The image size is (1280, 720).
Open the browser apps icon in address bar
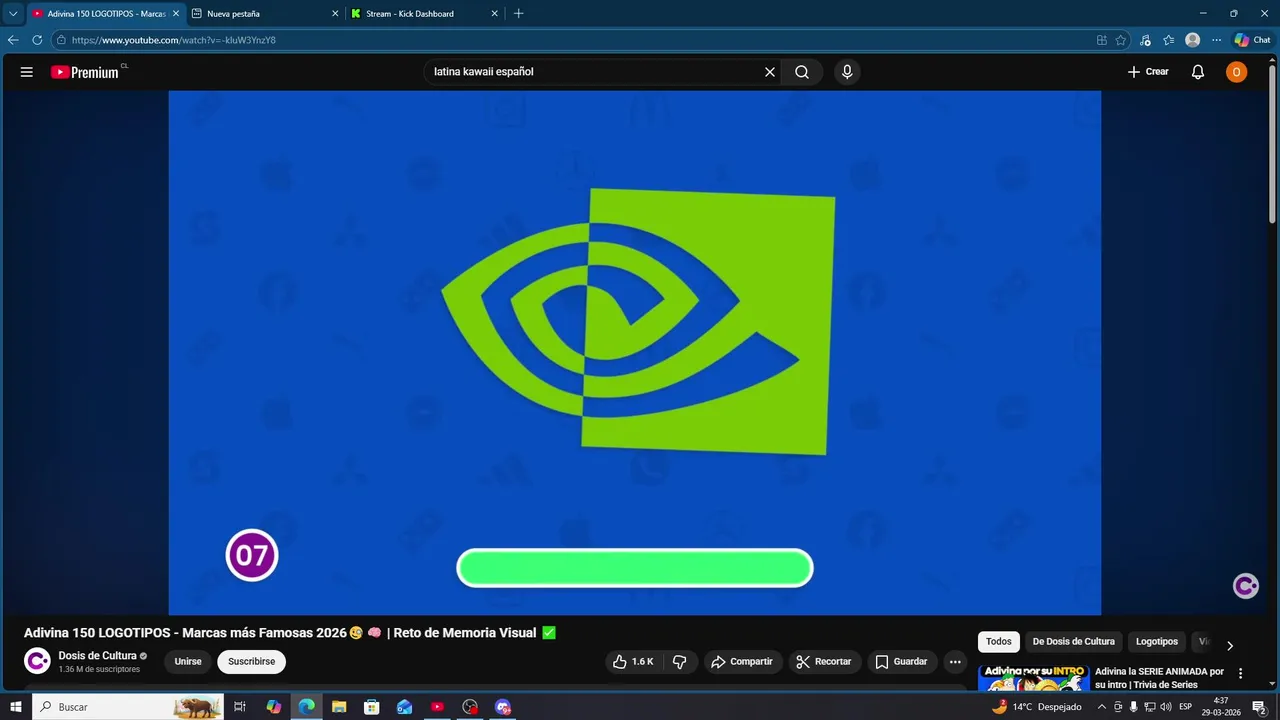pyautogui.click(x=1101, y=40)
